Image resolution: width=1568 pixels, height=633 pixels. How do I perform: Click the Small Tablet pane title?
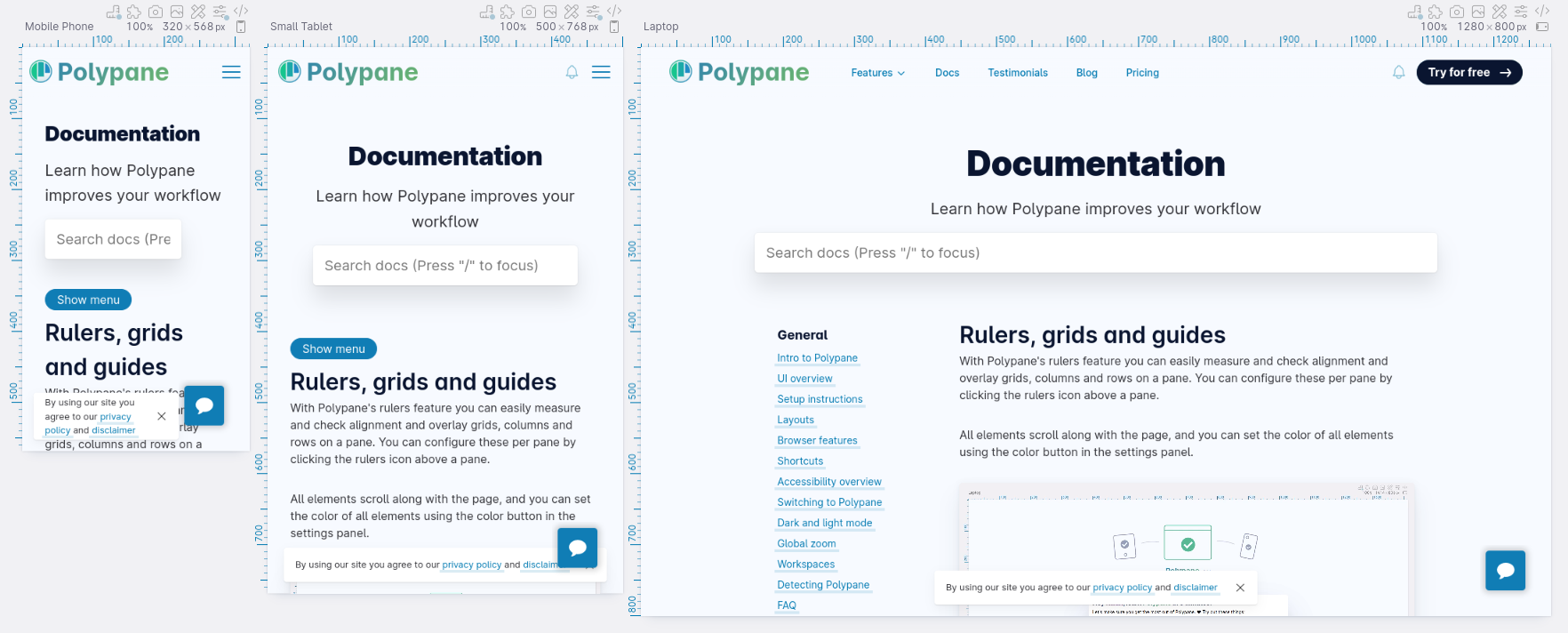pos(301,27)
